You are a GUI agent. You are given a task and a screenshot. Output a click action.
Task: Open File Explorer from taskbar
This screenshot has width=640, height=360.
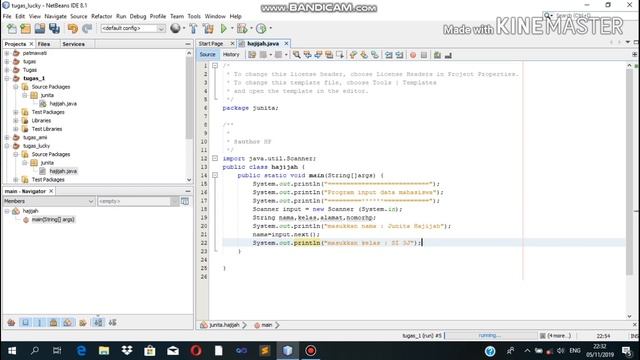[x=104, y=351]
